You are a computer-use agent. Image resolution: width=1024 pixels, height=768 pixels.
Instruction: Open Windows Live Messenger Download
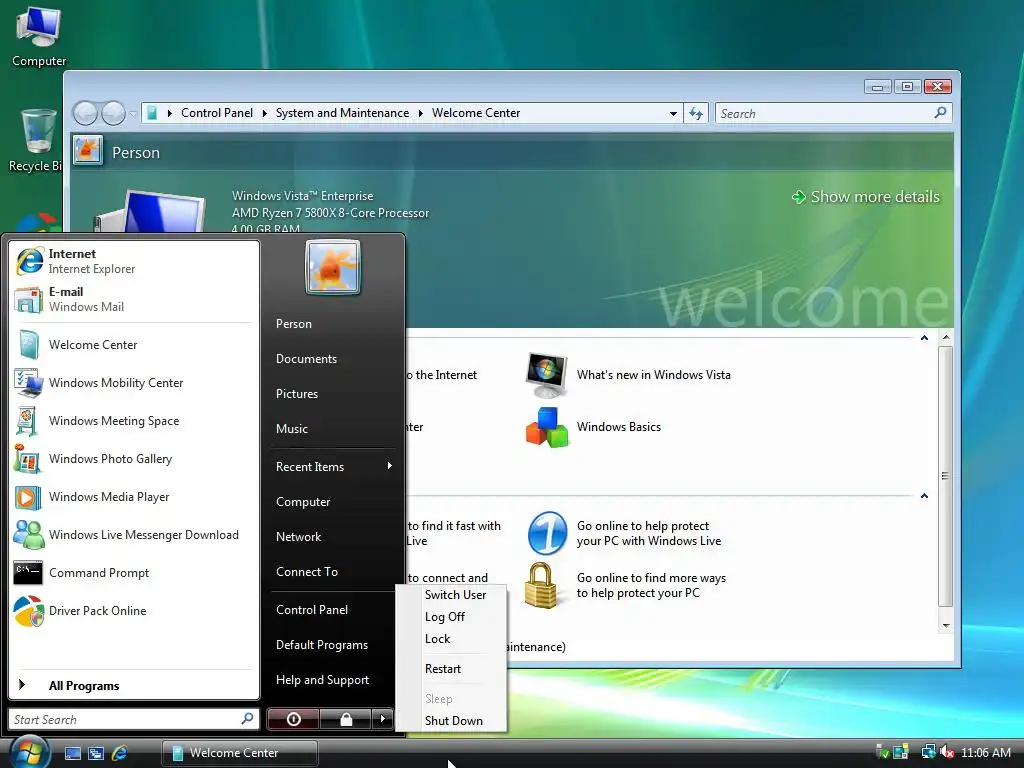pos(134,535)
